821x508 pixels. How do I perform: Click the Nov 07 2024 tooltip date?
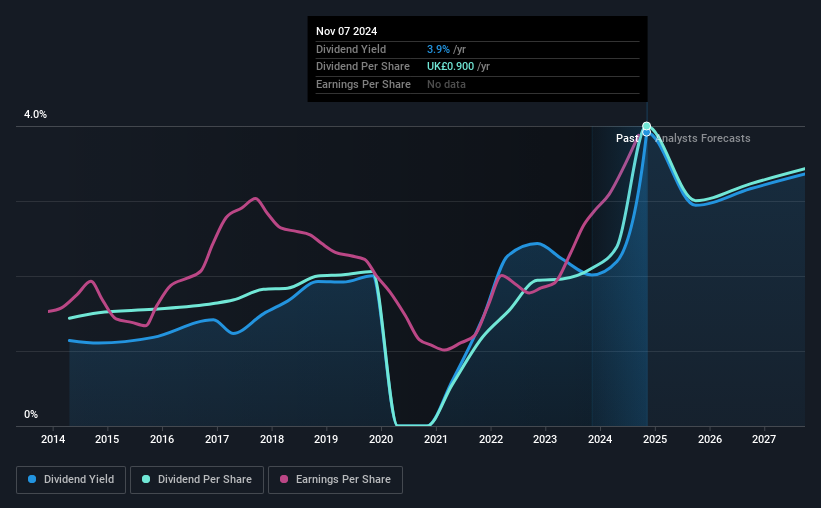point(346,31)
